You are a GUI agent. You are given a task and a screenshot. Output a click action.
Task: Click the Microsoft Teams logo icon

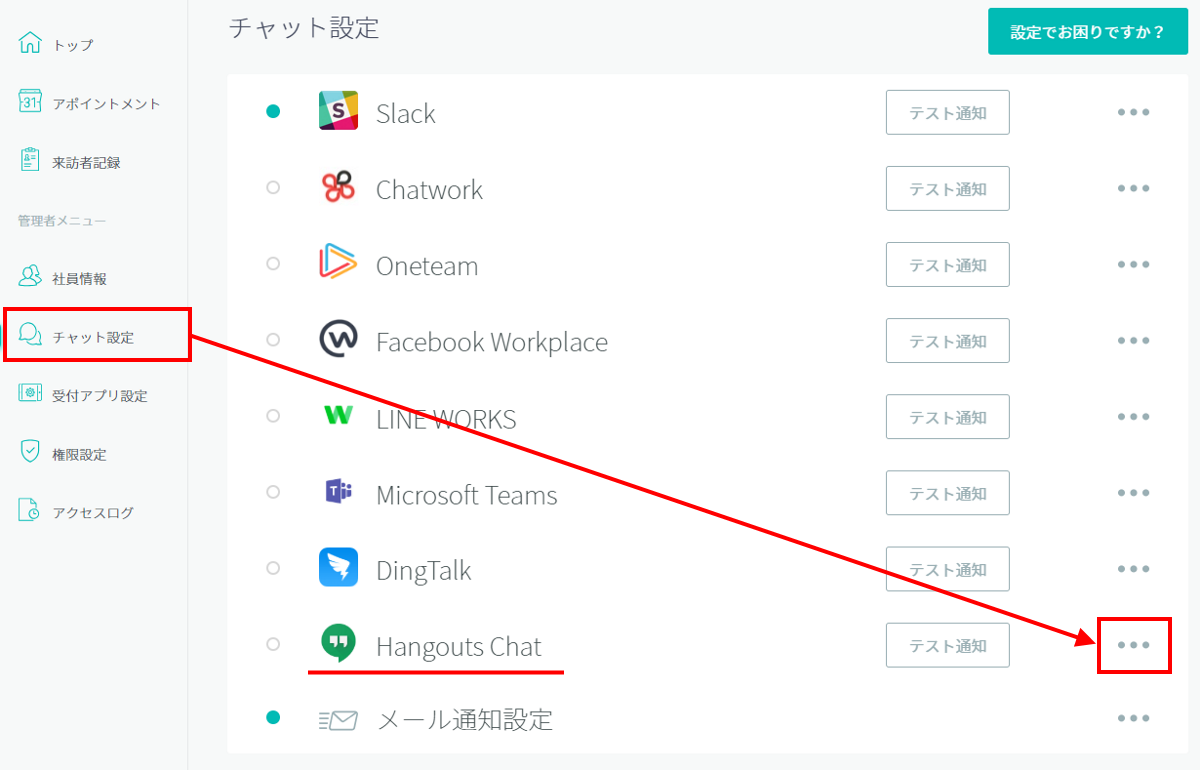338,493
